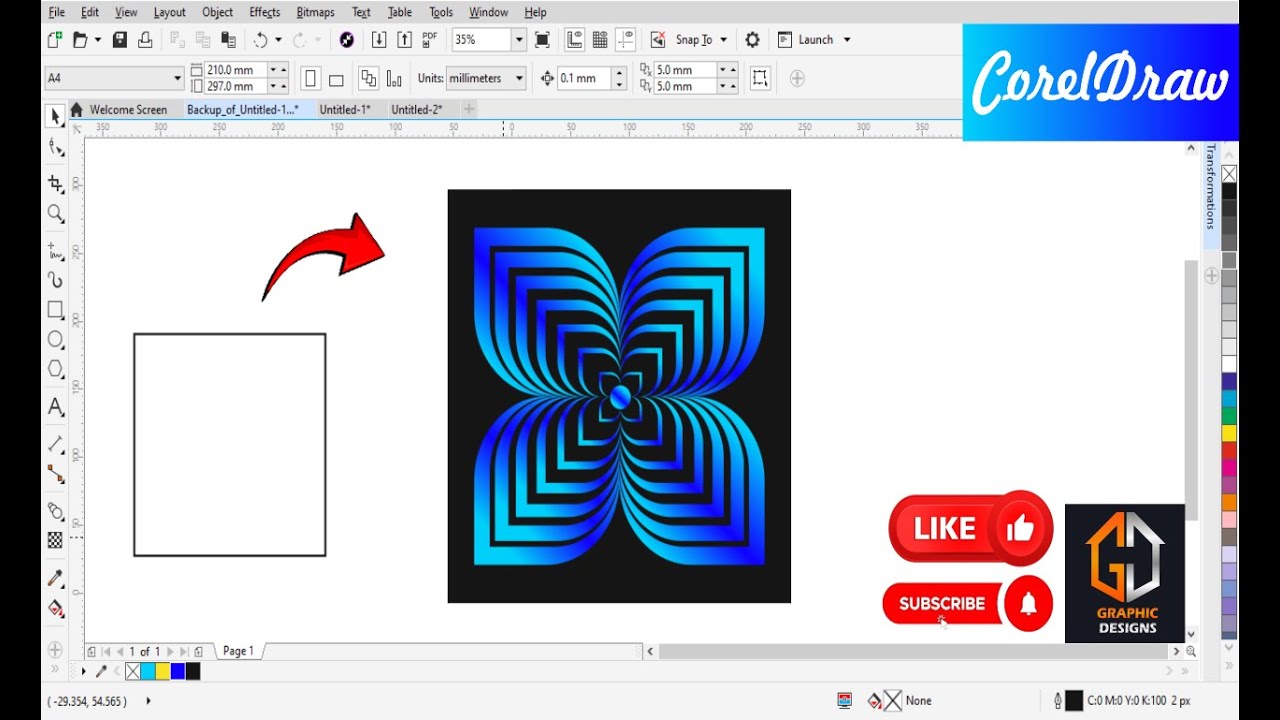Open the Options gear
This screenshot has width=1280, height=720.
click(x=752, y=40)
